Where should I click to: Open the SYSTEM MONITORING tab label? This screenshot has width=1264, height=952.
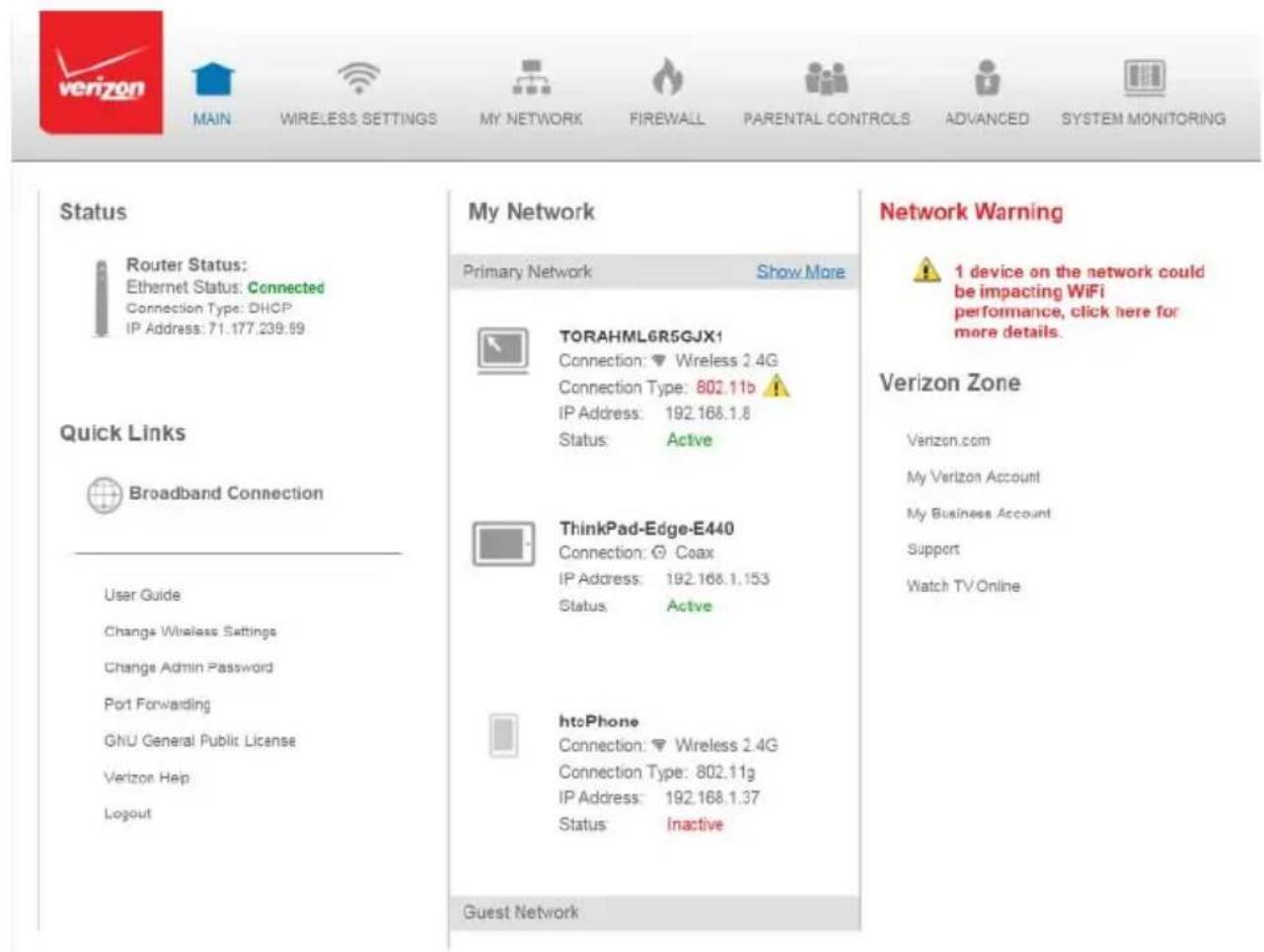click(1144, 118)
